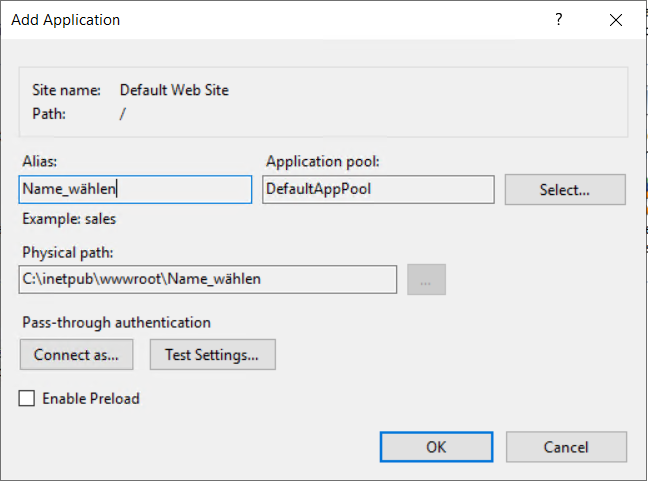648x482 pixels.
Task: Open the physical path browse ellipsis button
Action: (426, 280)
